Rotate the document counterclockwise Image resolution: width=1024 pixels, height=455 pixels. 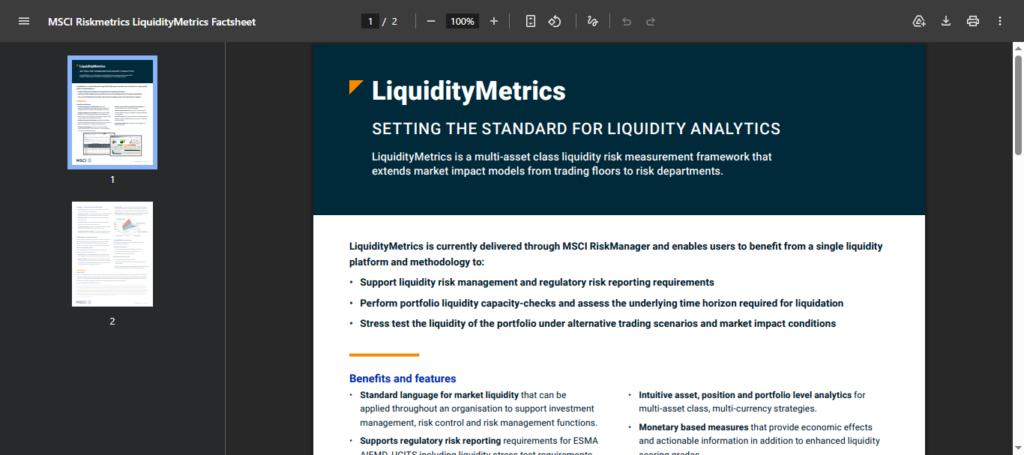coord(554,21)
